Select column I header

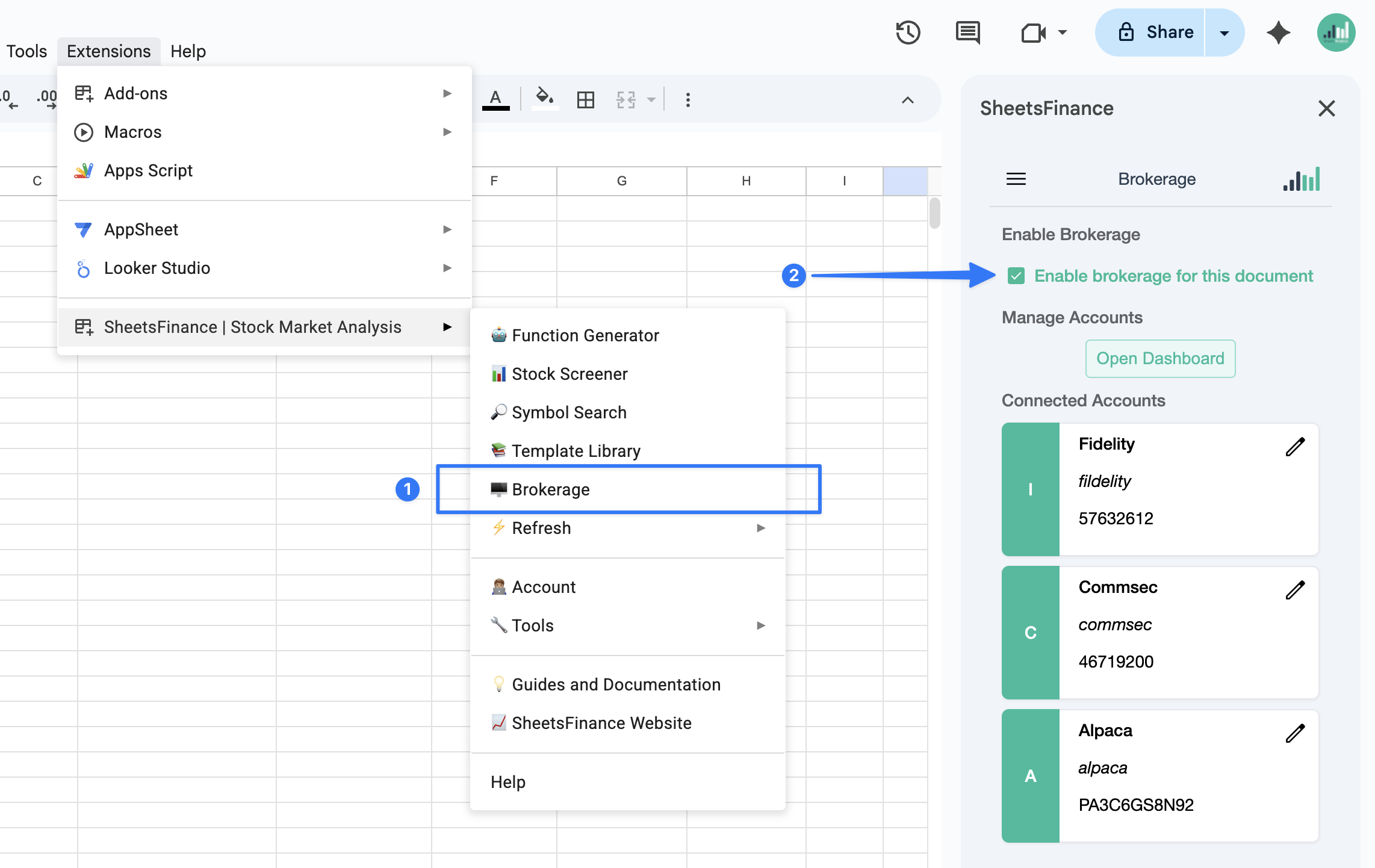tap(844, 181)
